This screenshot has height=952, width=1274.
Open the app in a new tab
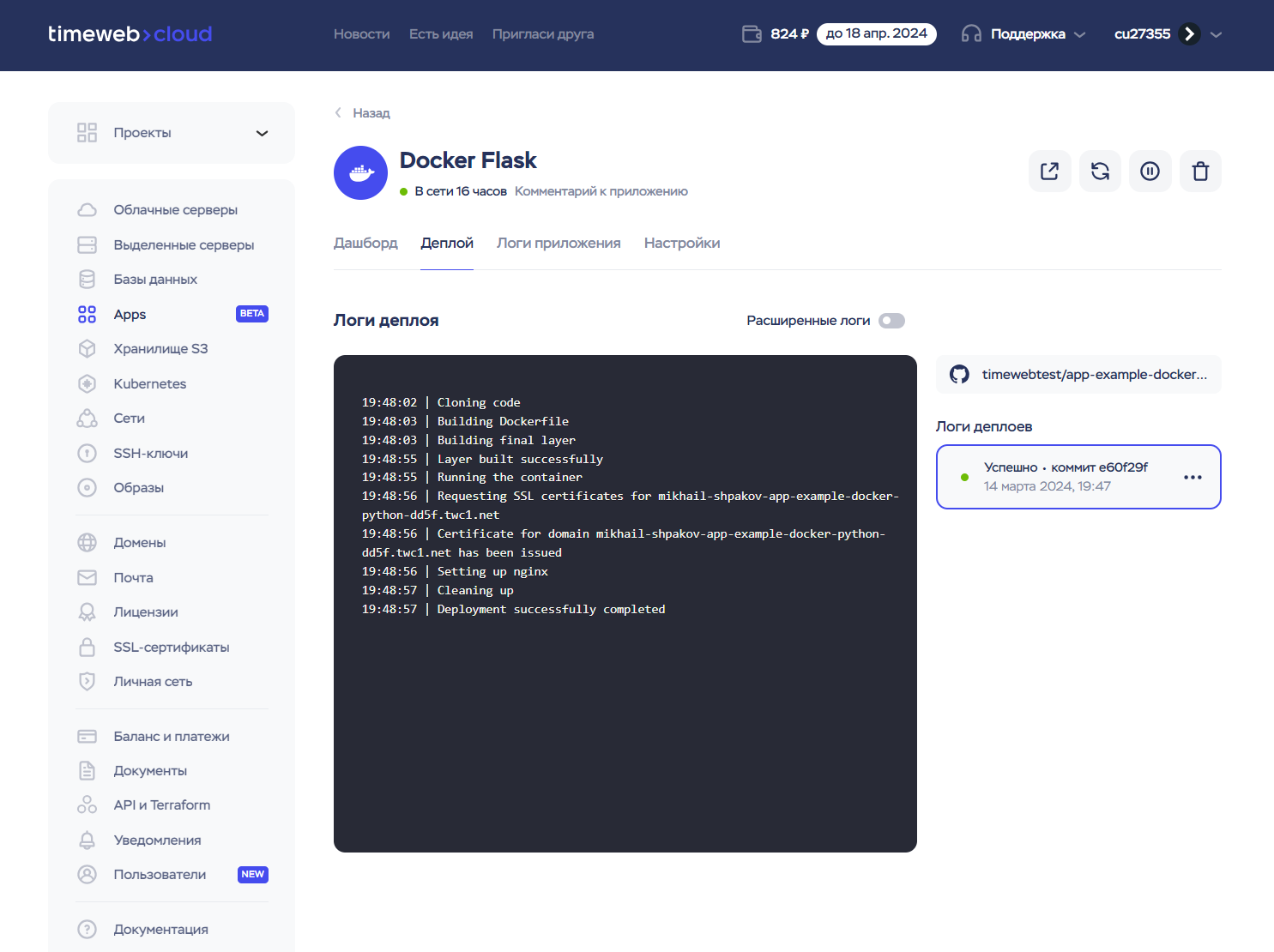1049,171
